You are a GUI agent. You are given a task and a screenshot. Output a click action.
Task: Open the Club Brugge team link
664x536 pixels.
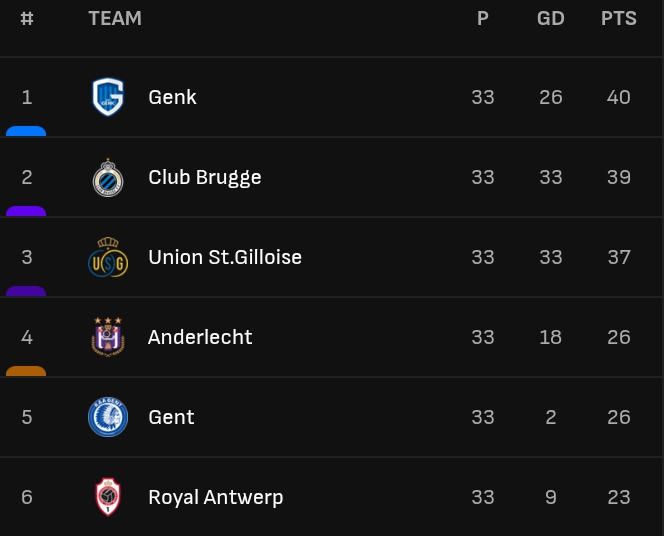pos(205,178)
